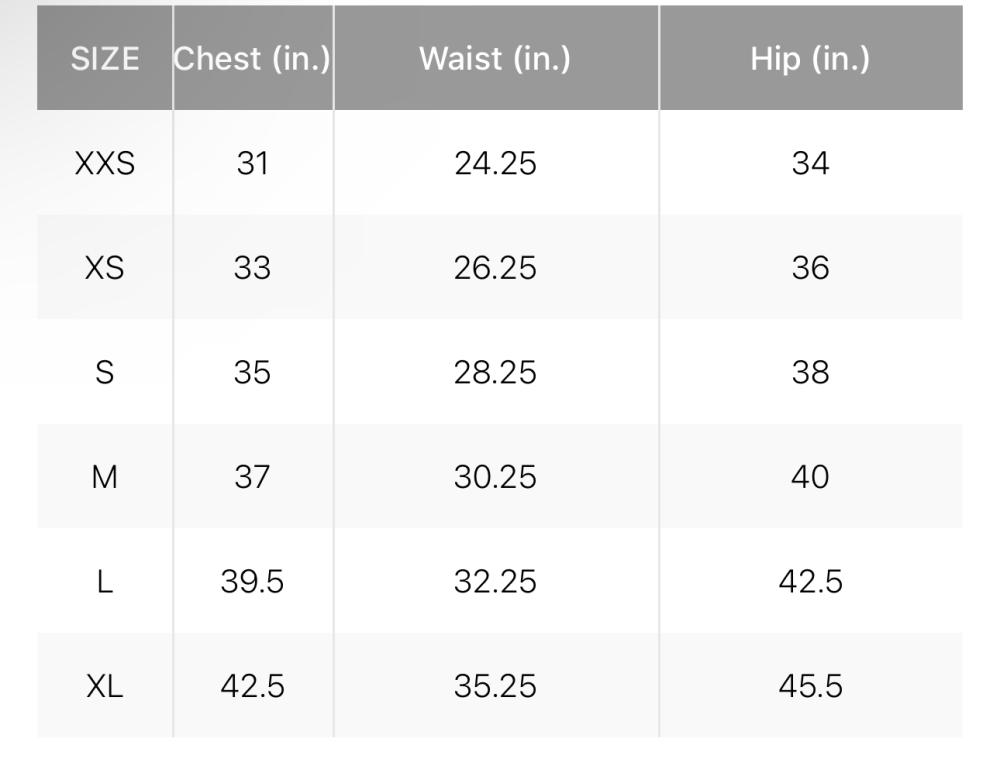Select waist value 24.25
This screenshot has height=759, width=1000.
point(495,163)
